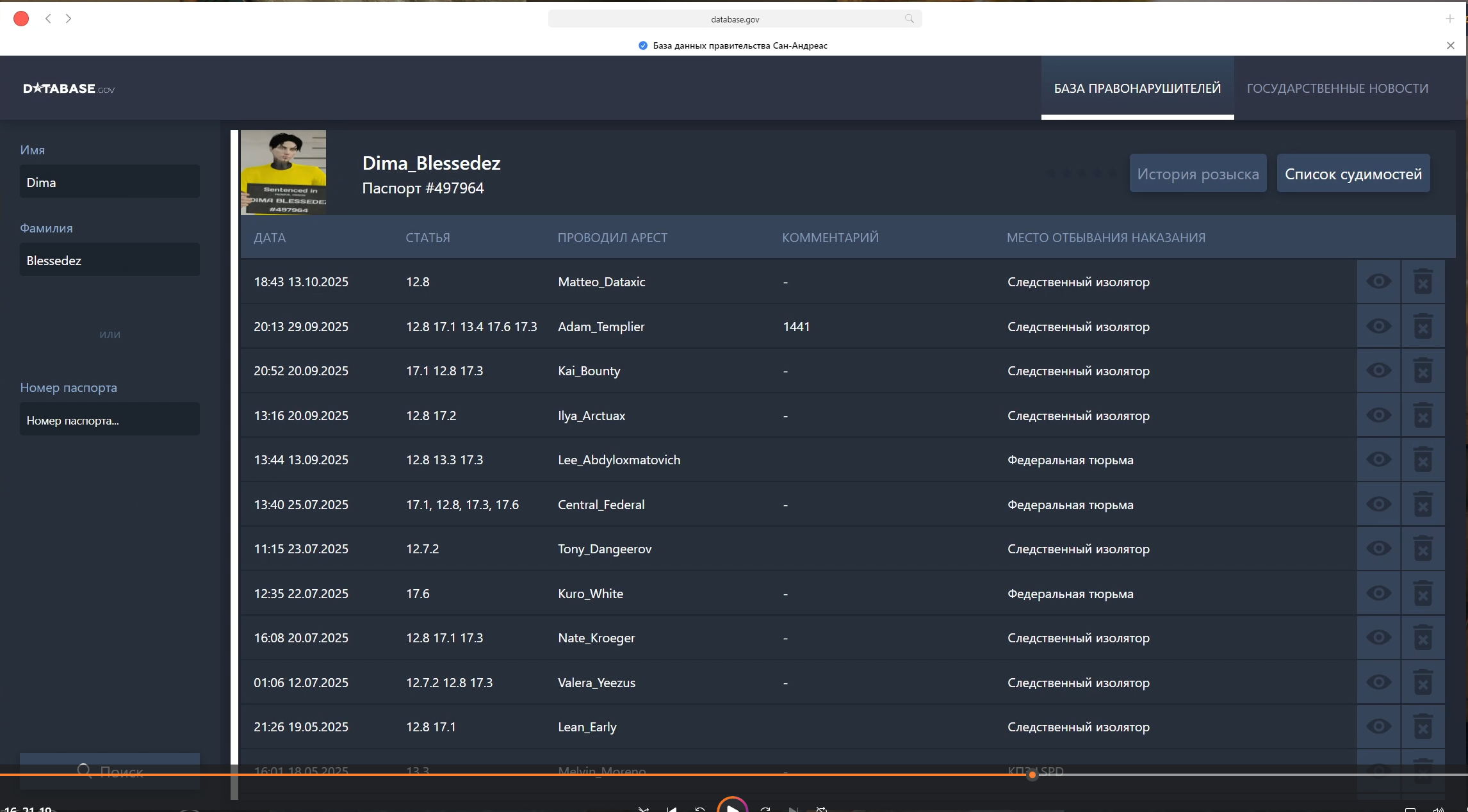Open История розыска
The image size is (1468, 812).
[x=1197, y=174]
